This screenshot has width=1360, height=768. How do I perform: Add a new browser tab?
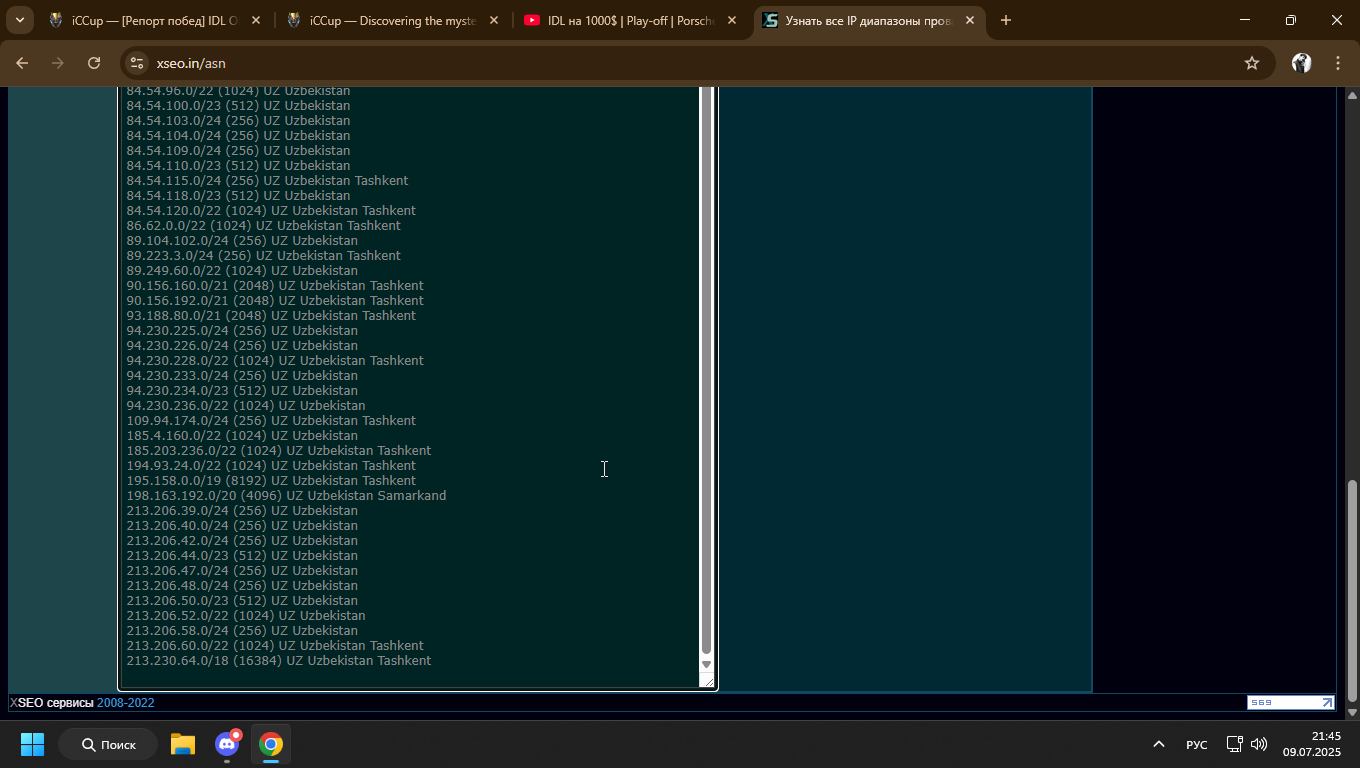tap(1005, 20)
